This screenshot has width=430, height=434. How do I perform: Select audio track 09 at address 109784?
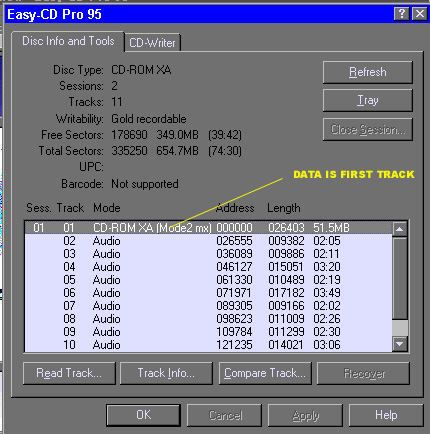208,332
